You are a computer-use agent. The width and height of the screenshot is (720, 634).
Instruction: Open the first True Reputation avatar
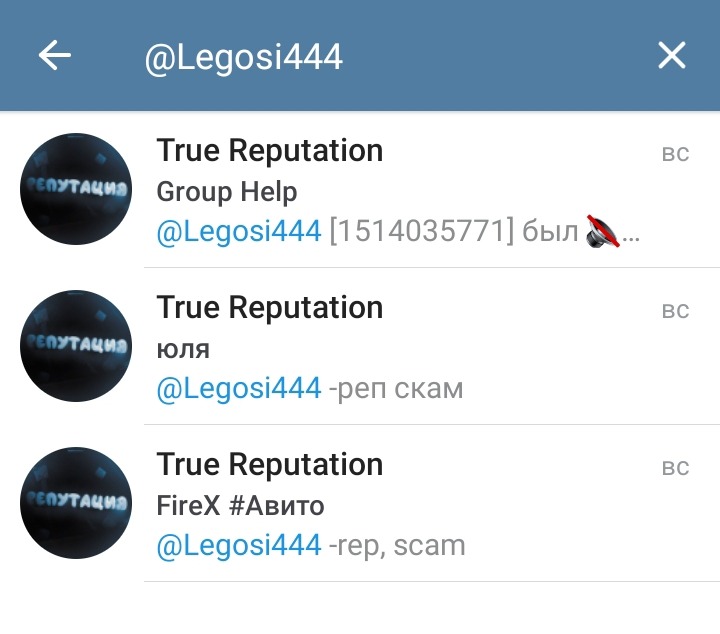(x=76, y=189)
